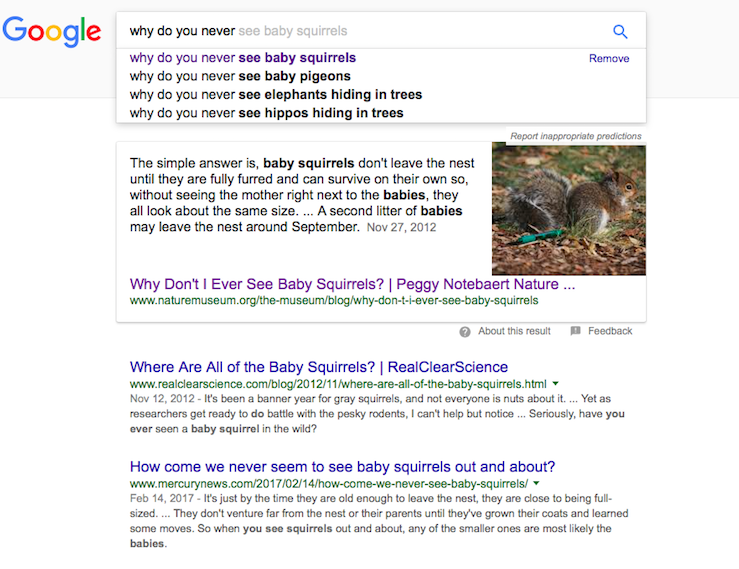The height and width of the screenshot is (569, 739).
Task: Click the Feedback flag icon
Action: pos(575,331)
